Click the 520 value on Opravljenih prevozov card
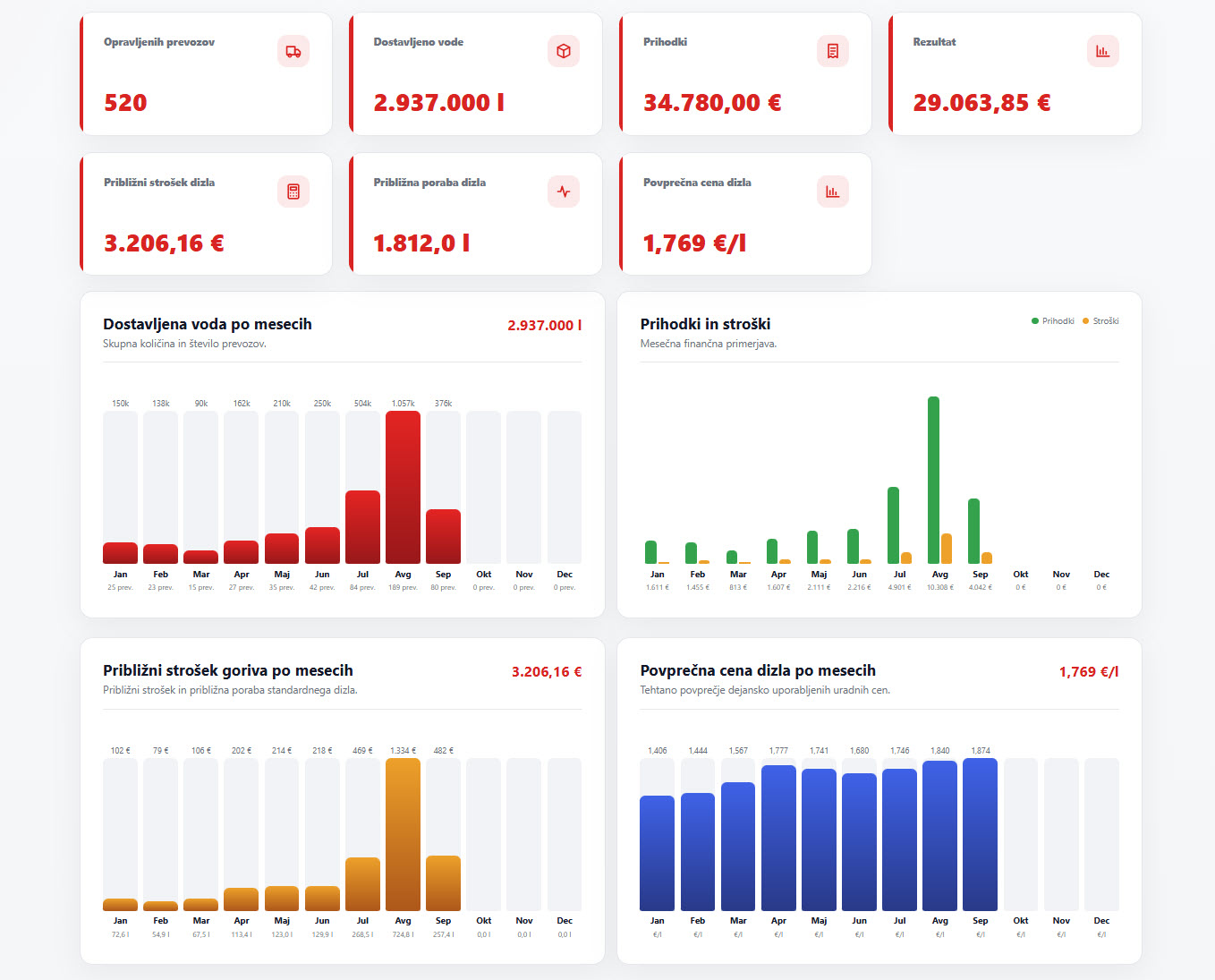Image resolution: width=1215 pixels, height=980 pixels. tap(125, 103)
